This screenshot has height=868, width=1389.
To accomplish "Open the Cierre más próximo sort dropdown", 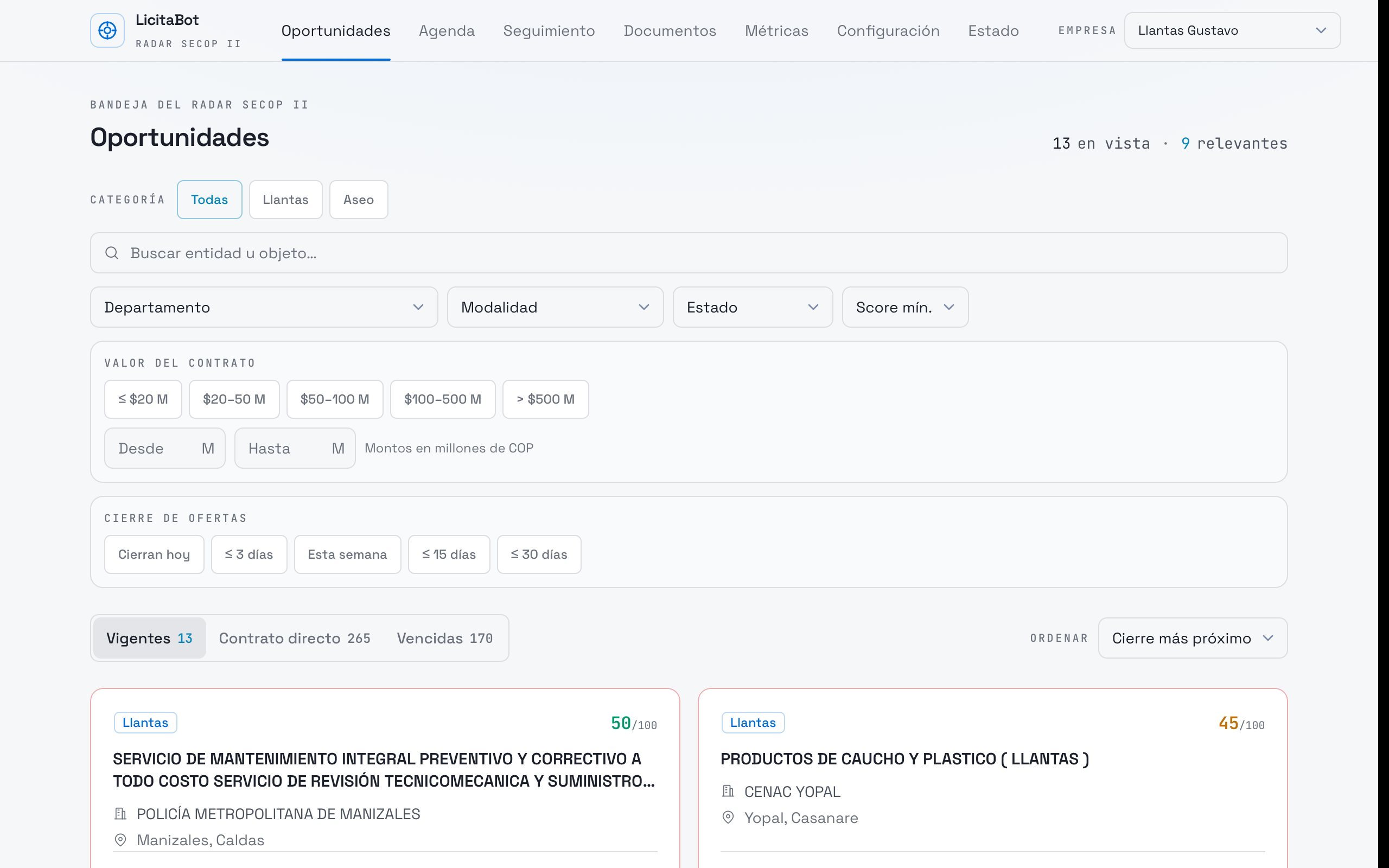I will [x=1193, y=638].
